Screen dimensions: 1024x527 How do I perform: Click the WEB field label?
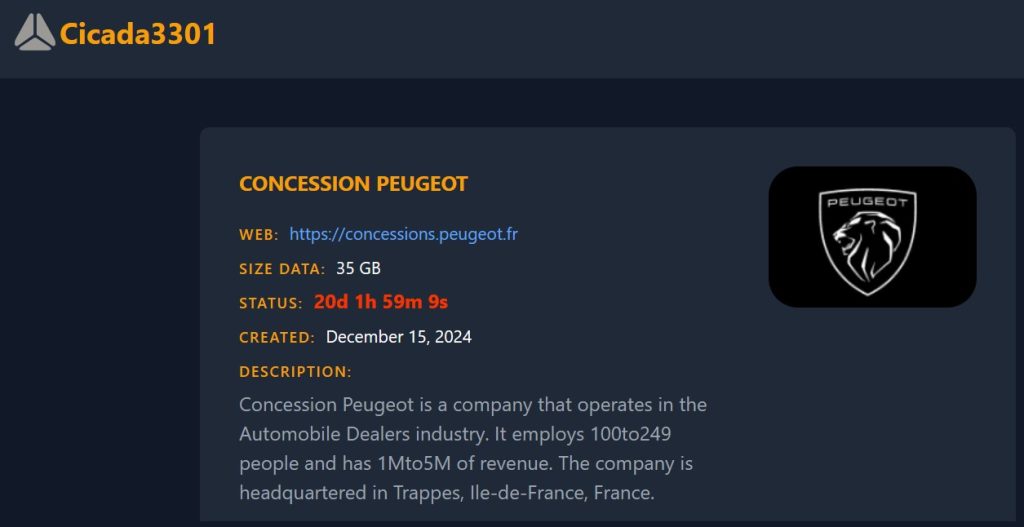point(259,234)
